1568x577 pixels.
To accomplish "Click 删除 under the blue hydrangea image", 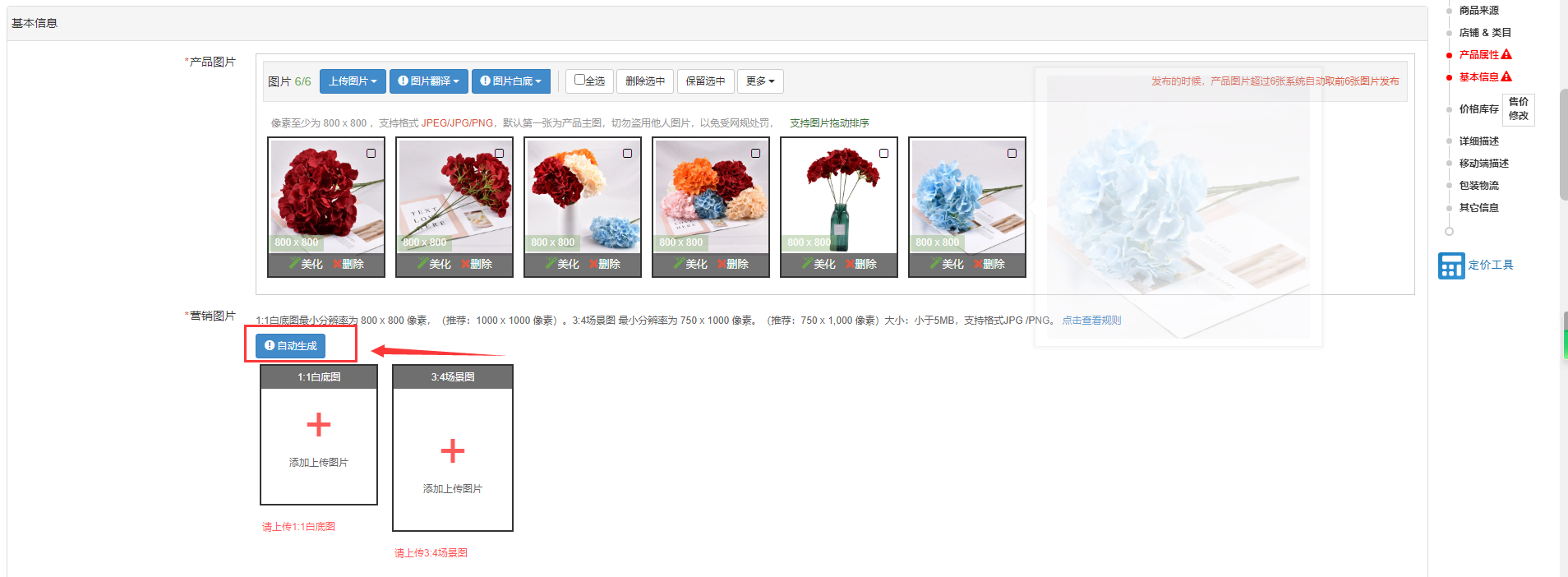I will pyautogui.click(x=989, y=264).
